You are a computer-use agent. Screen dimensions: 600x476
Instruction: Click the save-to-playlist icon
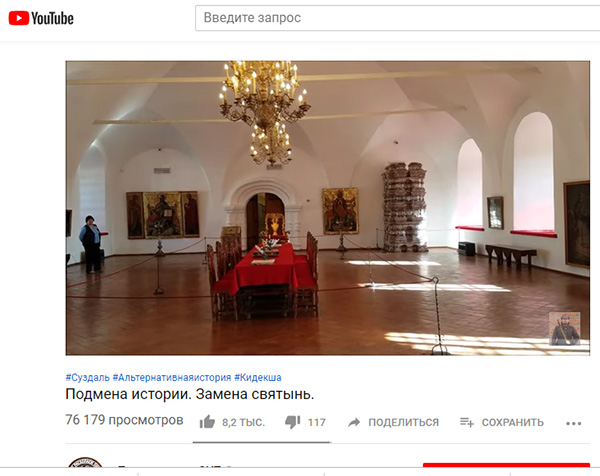click(x=467, y=422)
